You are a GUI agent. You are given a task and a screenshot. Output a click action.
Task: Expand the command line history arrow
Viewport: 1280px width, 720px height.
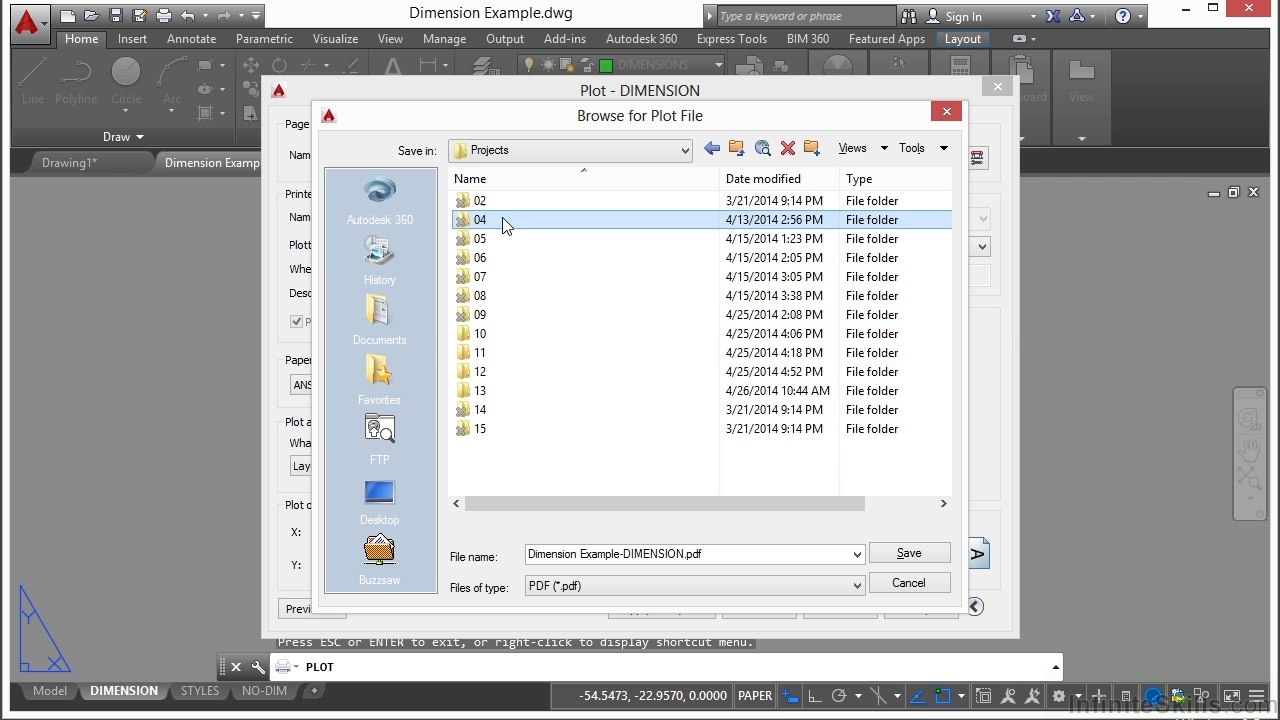click(1055, 667)
